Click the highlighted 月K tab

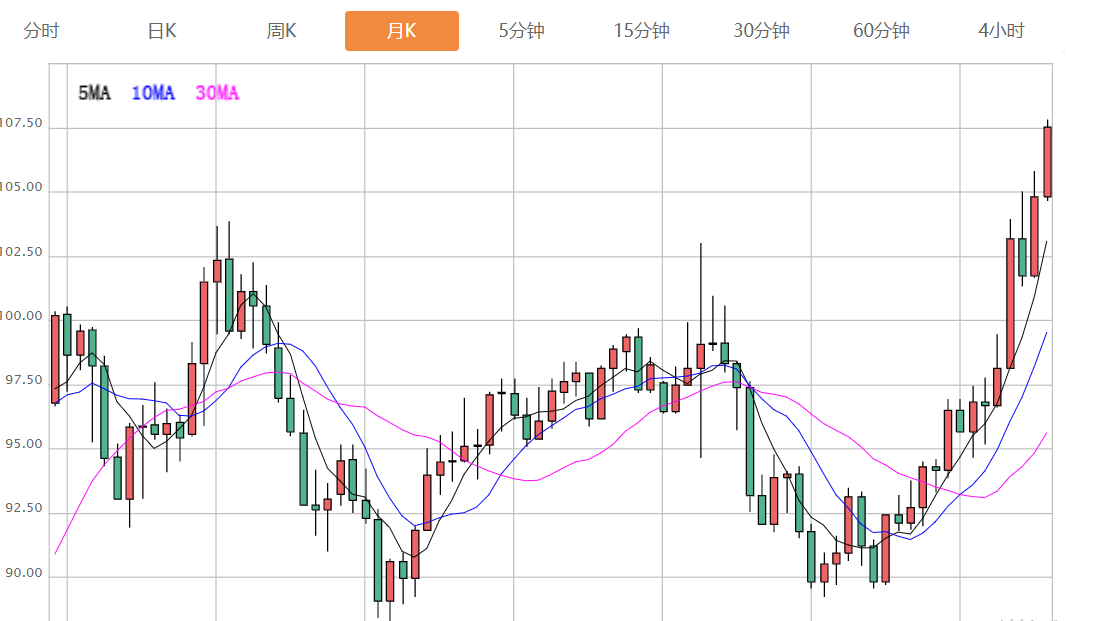pos(401,31)
